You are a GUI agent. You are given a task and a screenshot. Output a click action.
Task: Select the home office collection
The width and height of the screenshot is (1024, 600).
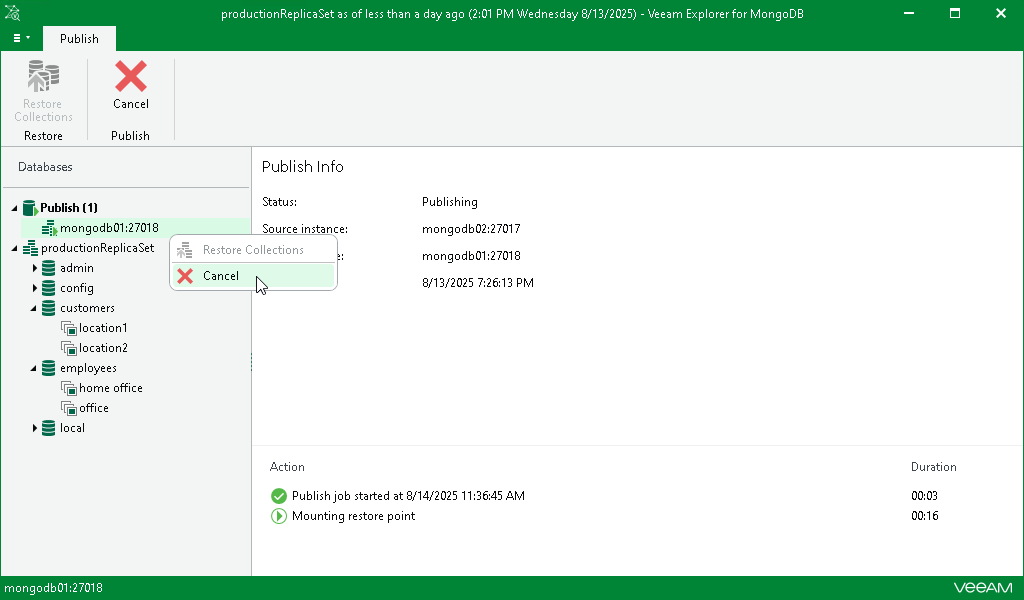point(110,388)
